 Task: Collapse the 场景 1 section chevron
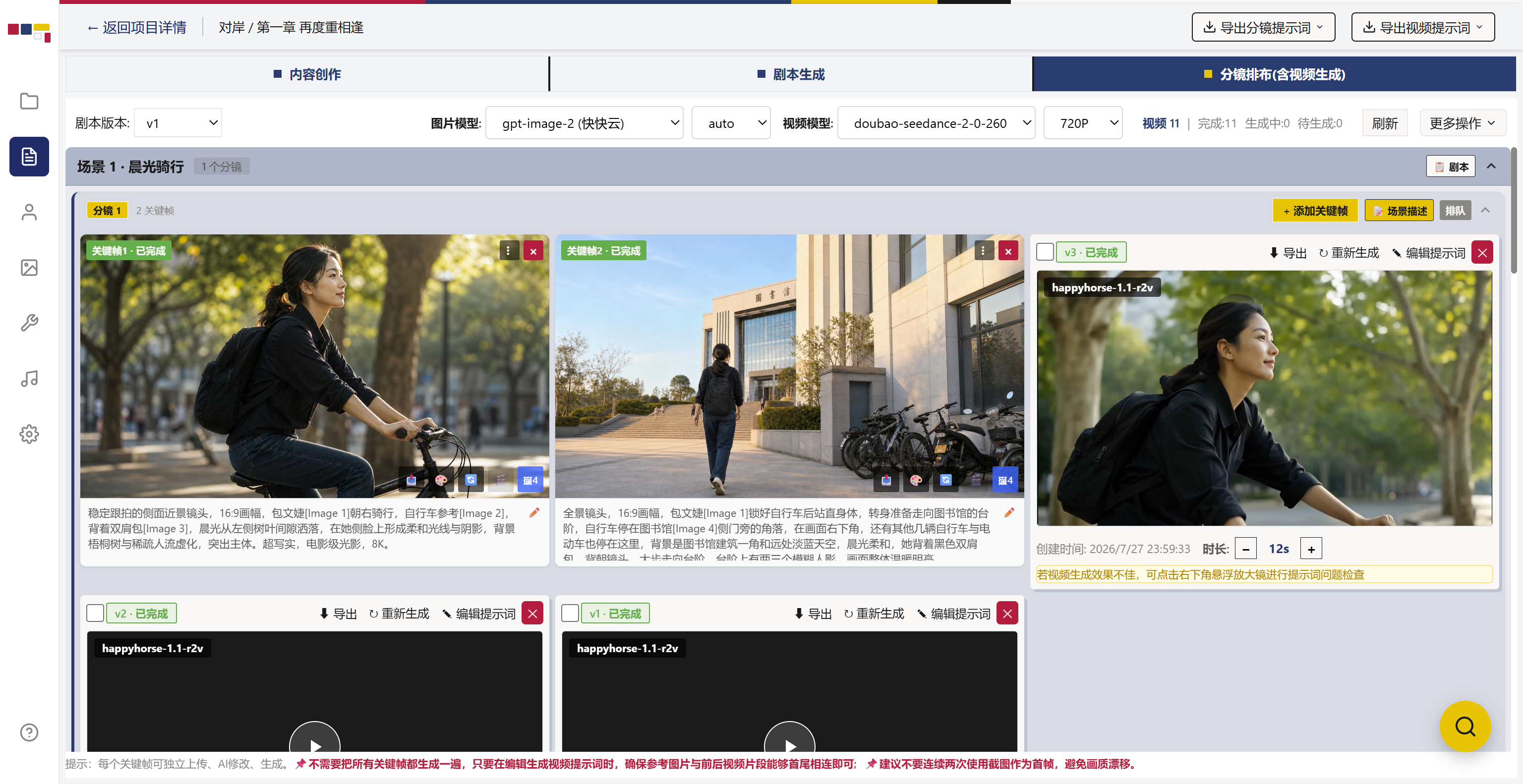[1491, 167]
